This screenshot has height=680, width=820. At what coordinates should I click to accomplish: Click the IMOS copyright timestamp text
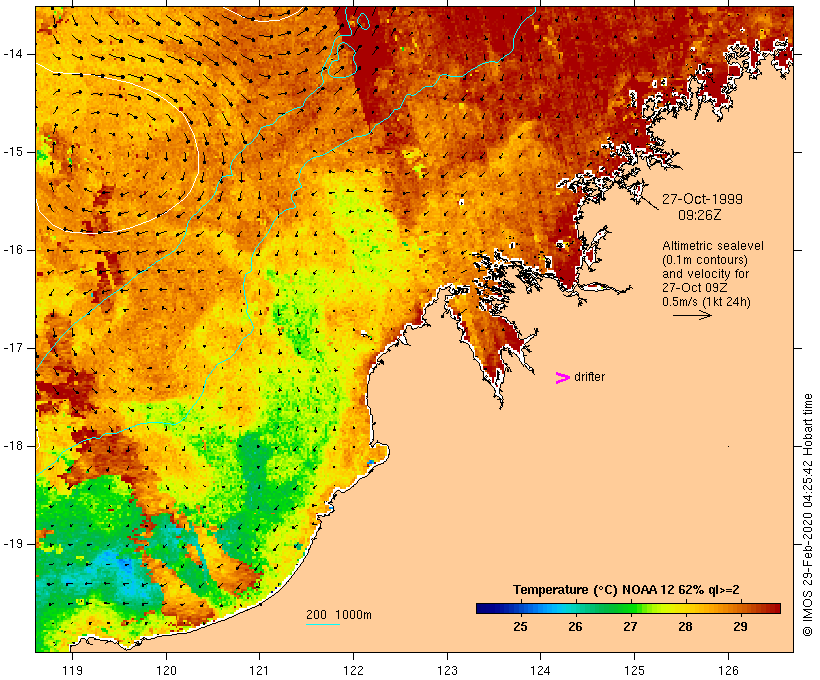(x=807, y=515)
